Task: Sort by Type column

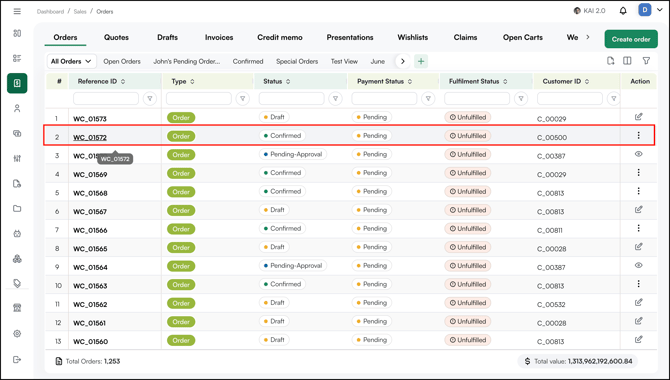Action: tap(192, 81)
